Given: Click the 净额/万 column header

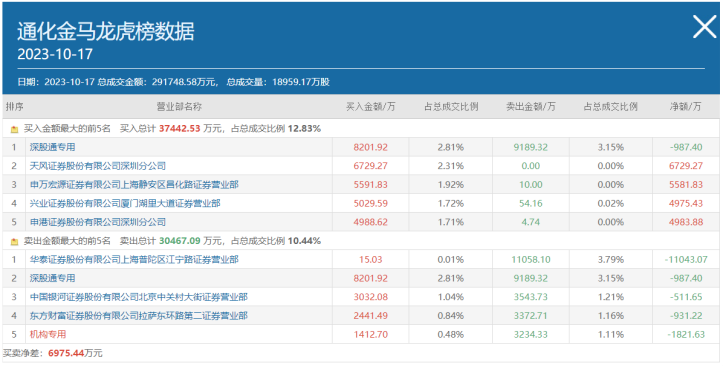Looking at the screenshot, I should [x=686, y=107].
